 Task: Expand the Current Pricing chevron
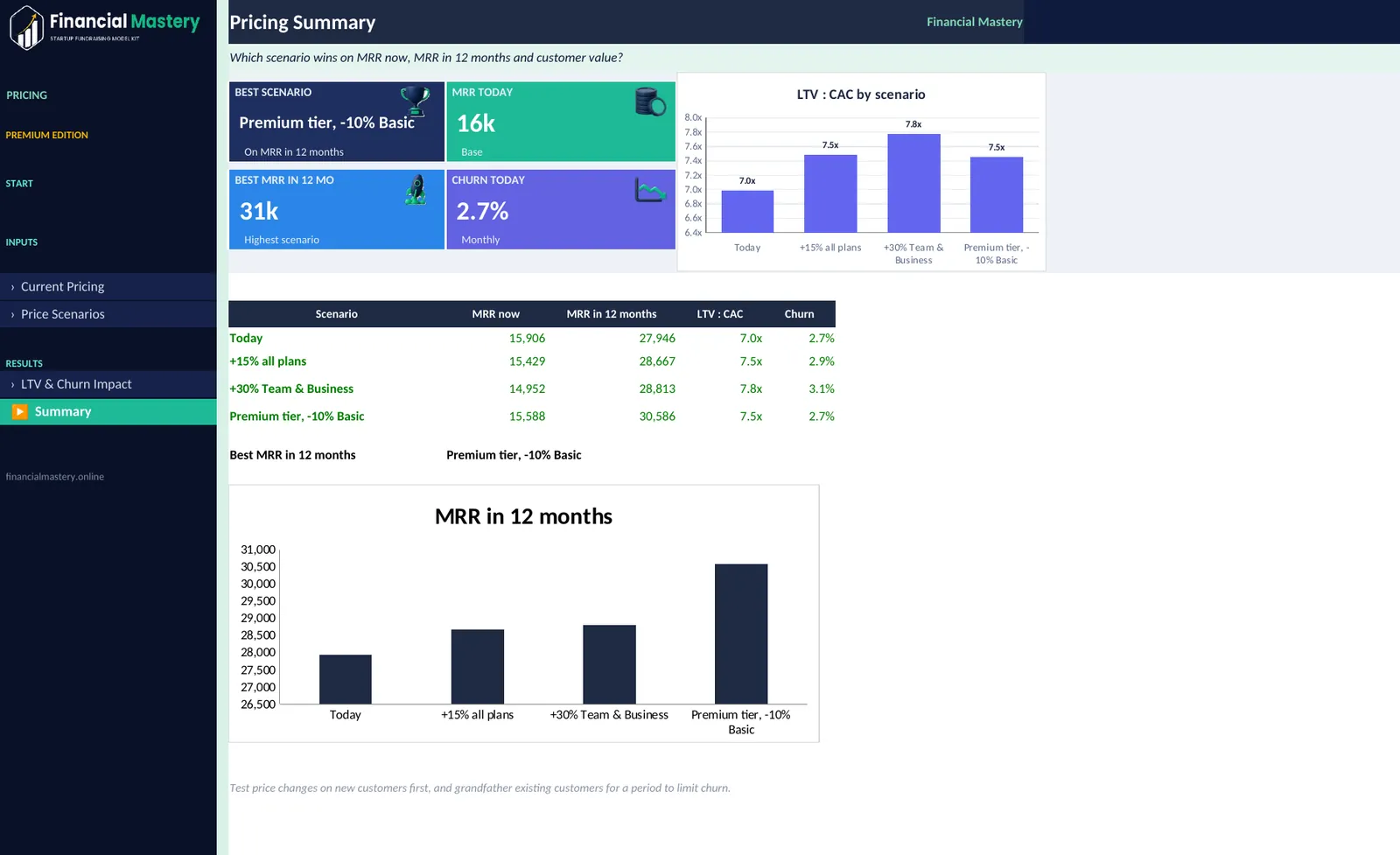point(12,287)
